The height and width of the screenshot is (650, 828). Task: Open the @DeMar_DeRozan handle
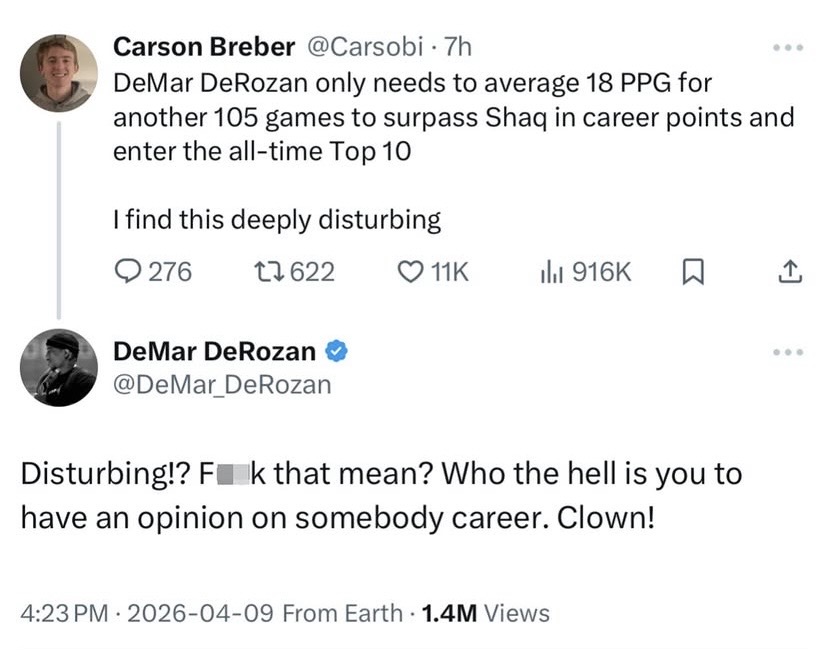click(222, 385)
